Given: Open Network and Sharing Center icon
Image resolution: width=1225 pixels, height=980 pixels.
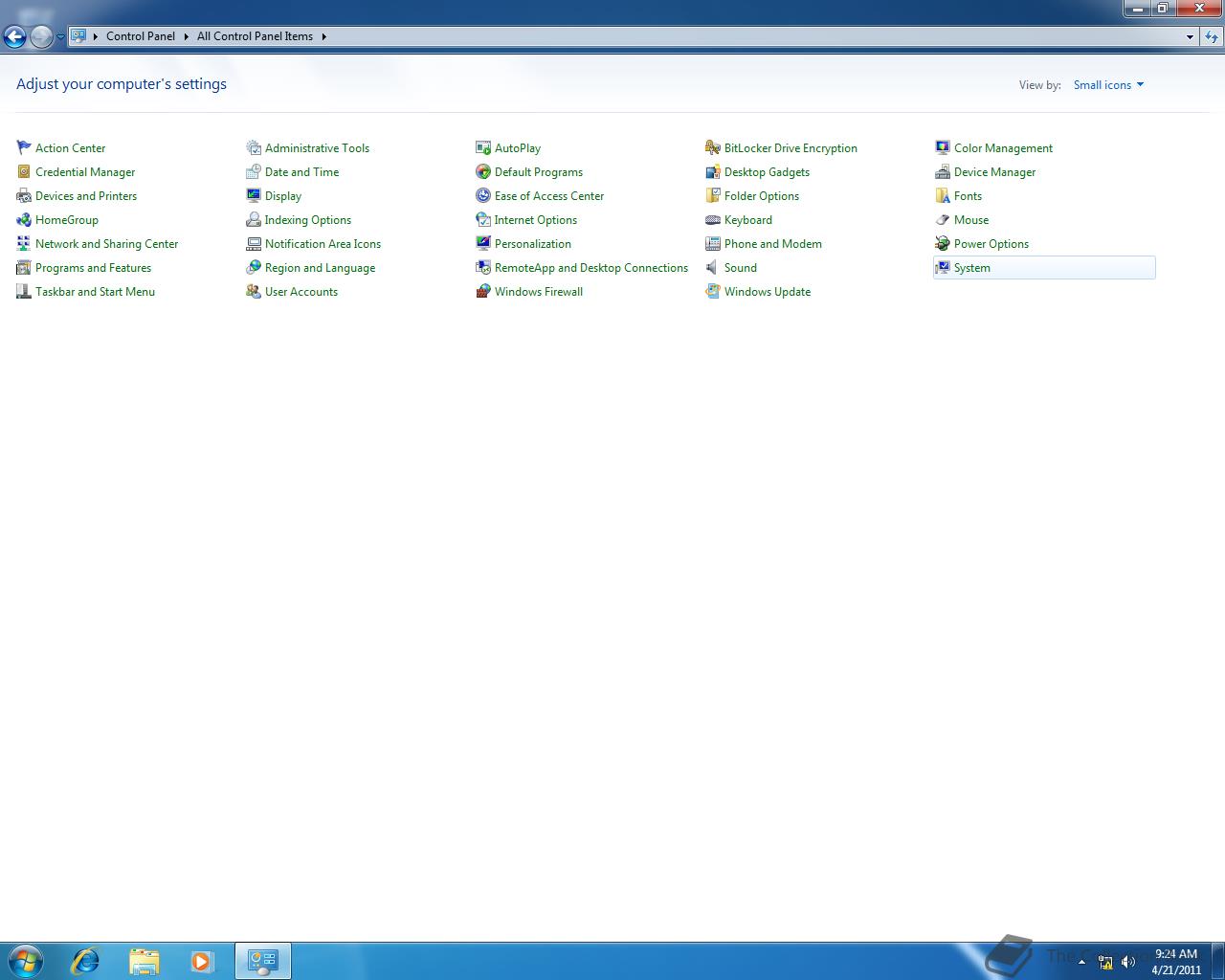Looking at the screenshot, I should click(x=24, y=243).
